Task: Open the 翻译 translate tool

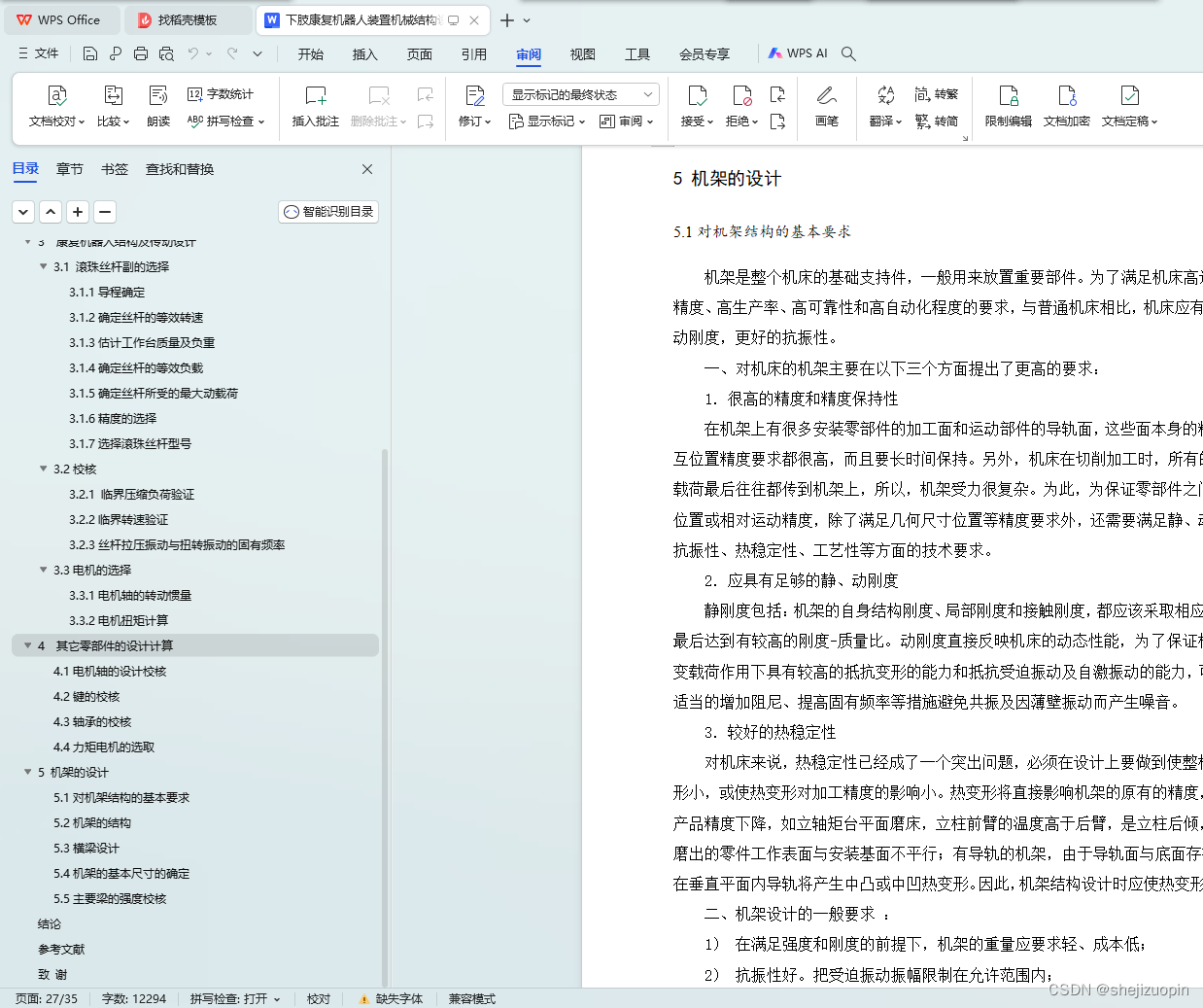Action: pyautogui.click(x=885, y=107)
